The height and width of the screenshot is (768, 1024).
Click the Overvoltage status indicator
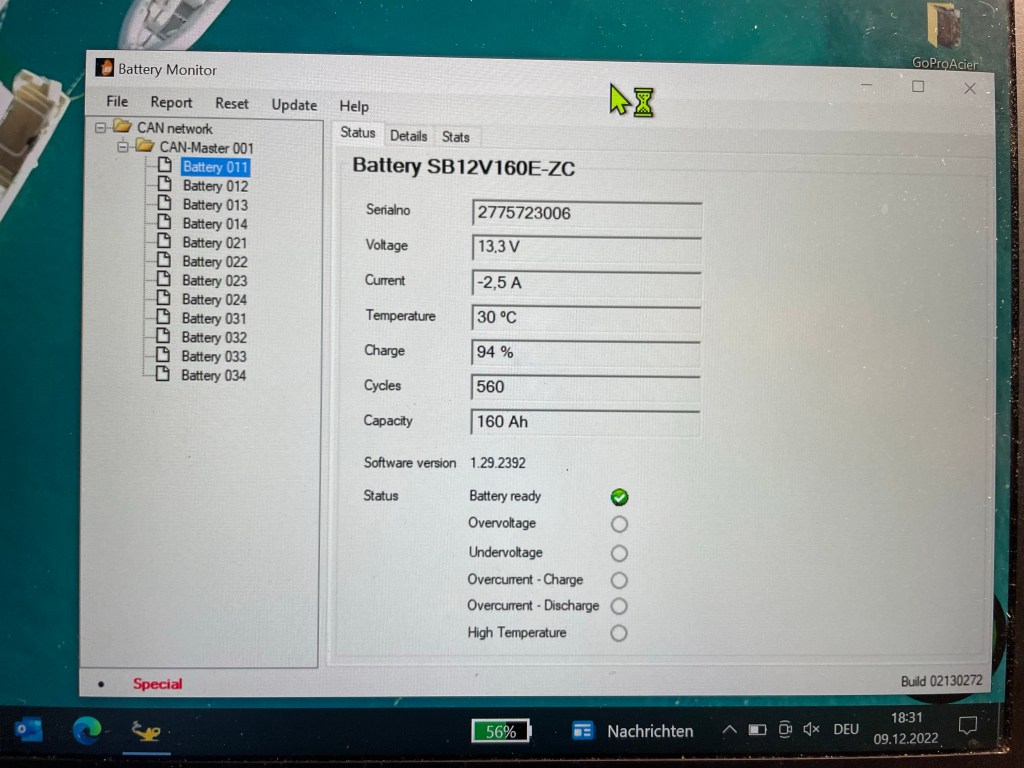pos(619,524)
